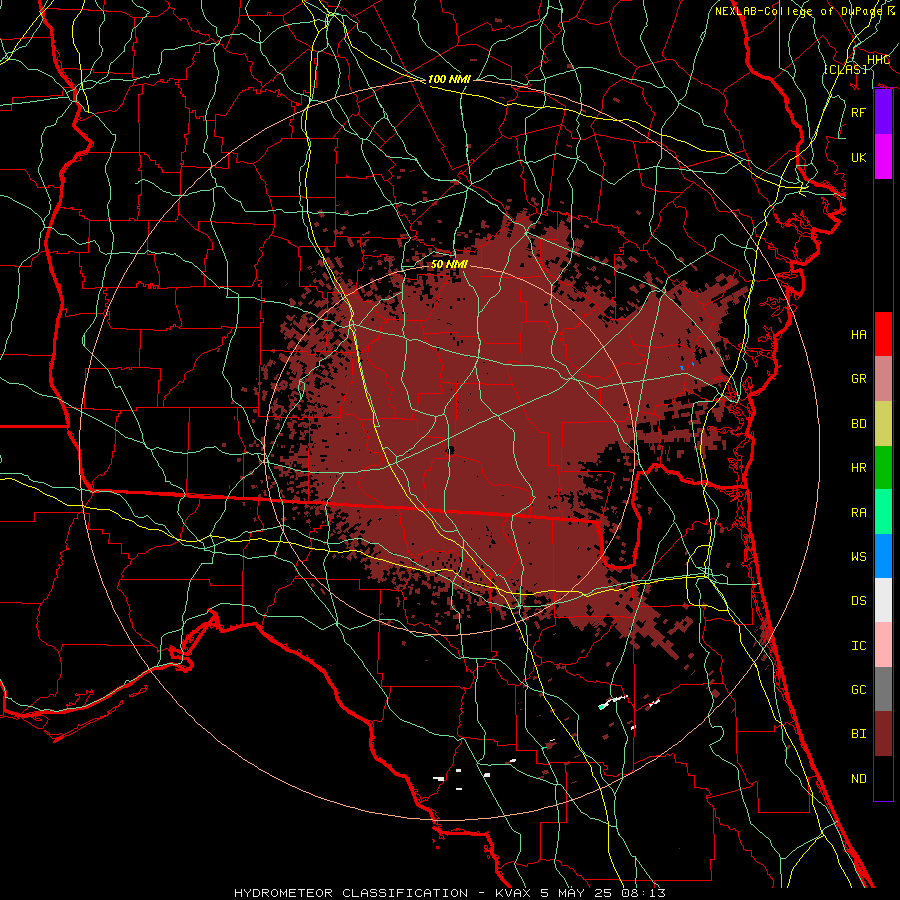
Task: Click the green HR legend swatch
Action: (883, 467)
